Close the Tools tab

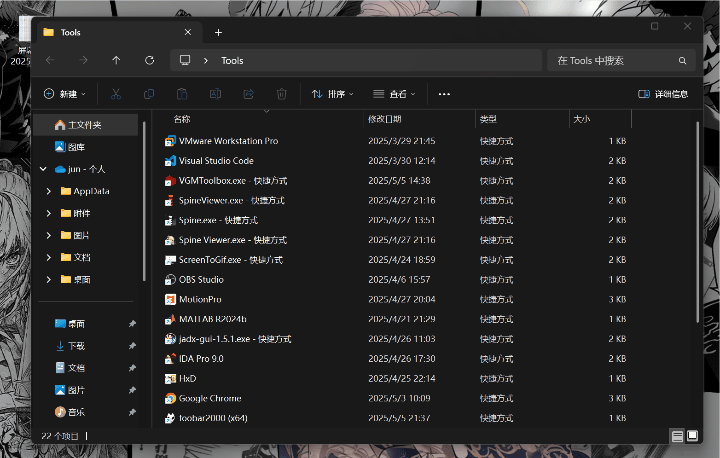point(188,32)
